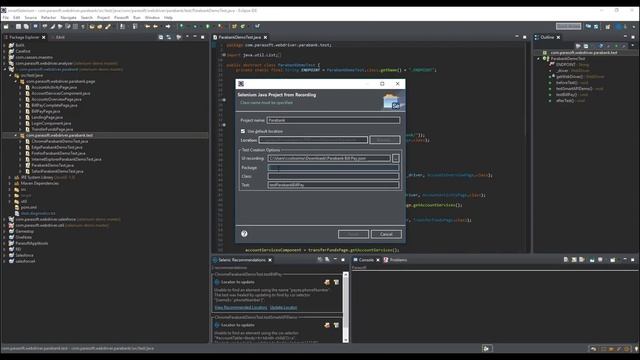
Task: Close the Package Explorer tab
Action: click(44, 37)
